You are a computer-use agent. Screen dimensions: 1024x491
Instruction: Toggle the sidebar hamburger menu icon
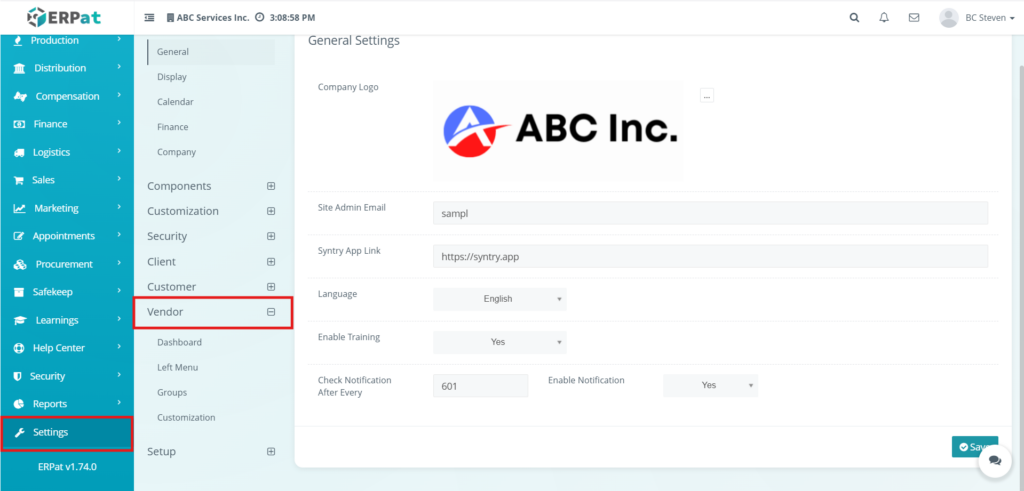[x=150, y=17]
